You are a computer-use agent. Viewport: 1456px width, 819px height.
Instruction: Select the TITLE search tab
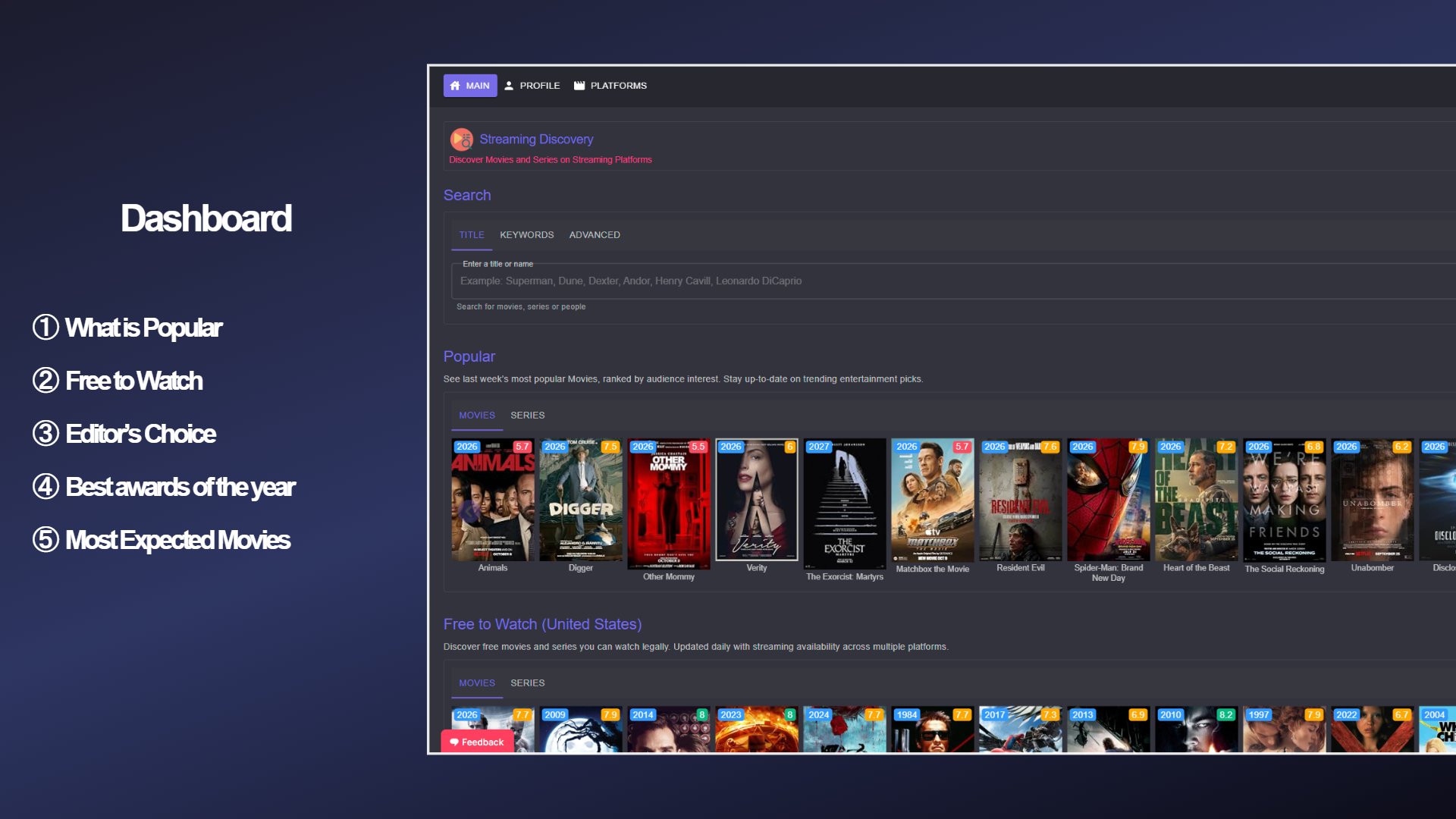[472, 235]
